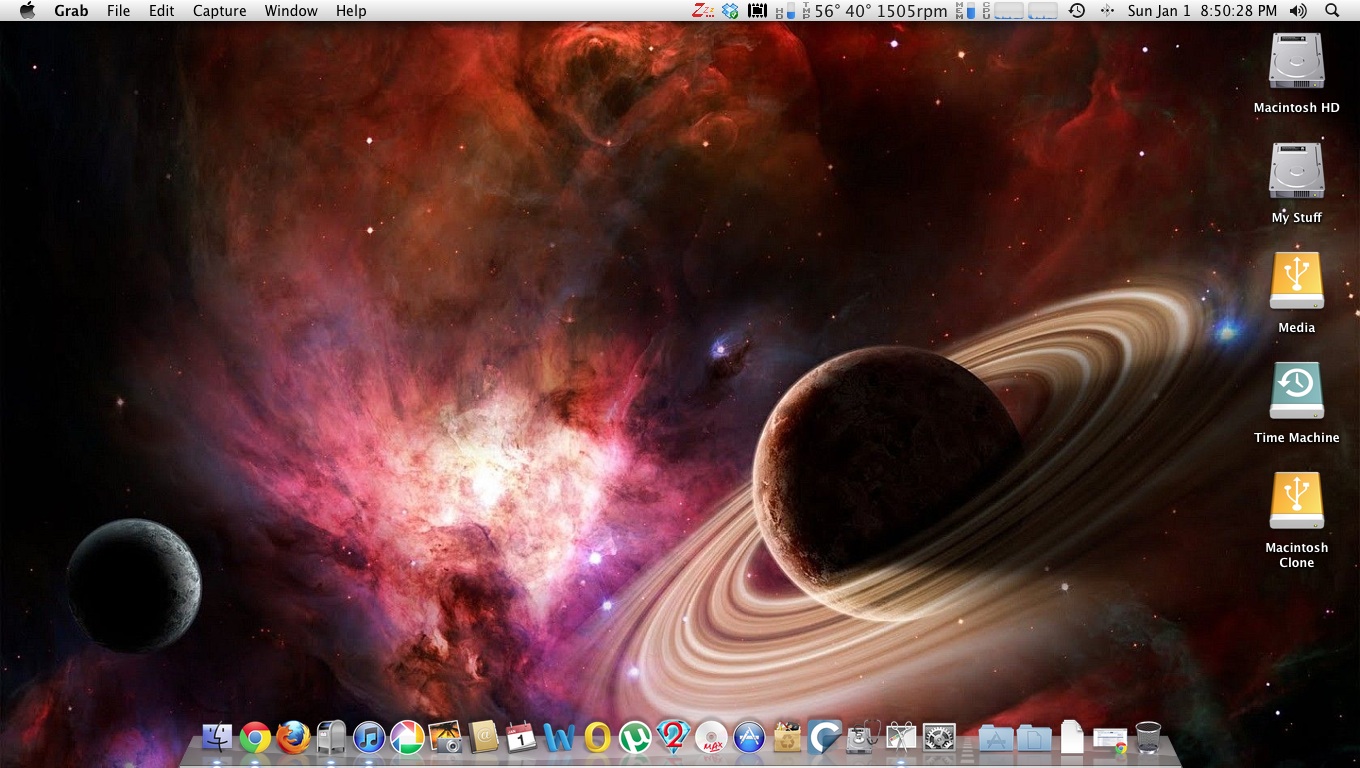Open Firefox from the dock
The height and width of the screenshot is (768, 1360).
(293, 738)
